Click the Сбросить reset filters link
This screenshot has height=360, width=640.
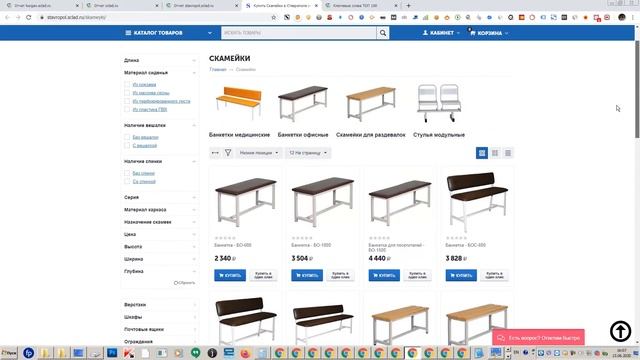[x=184, y=282]
